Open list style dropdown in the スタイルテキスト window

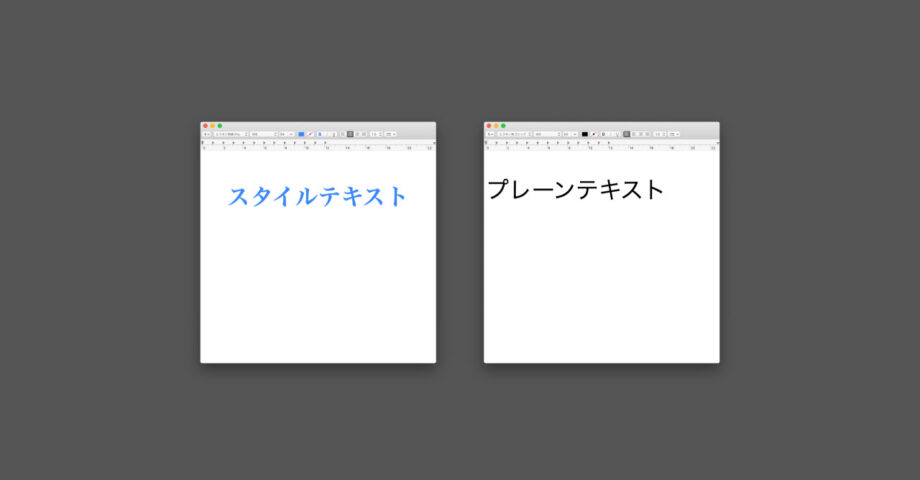click(390, 134)
